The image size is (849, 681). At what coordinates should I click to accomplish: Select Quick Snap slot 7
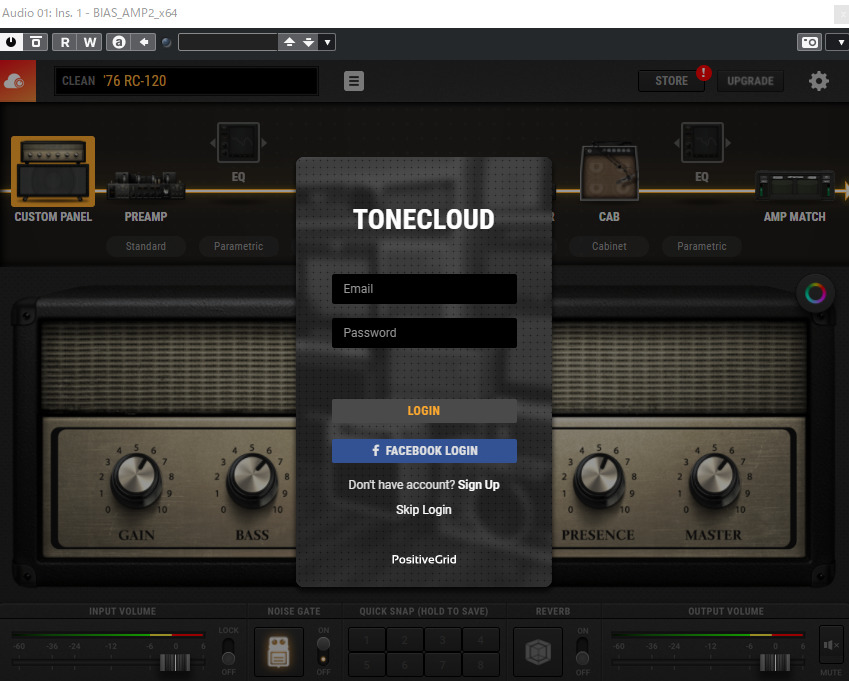tap(442, 664)
